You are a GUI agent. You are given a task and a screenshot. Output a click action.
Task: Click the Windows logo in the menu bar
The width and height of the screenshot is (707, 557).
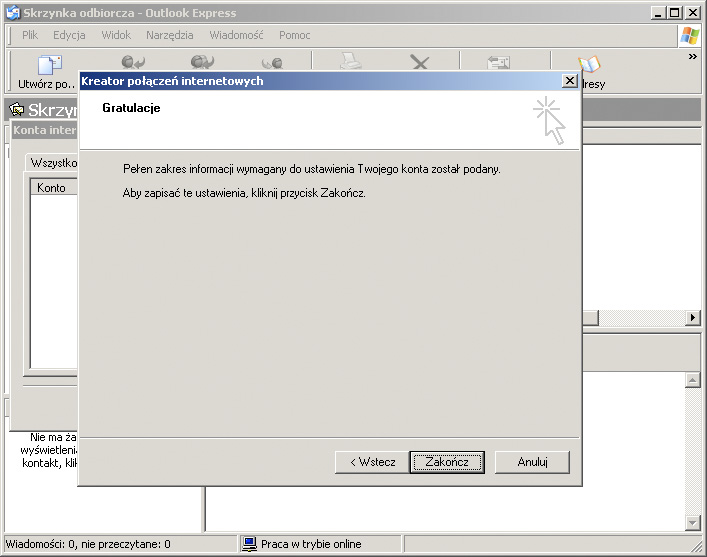click(690, 36)
